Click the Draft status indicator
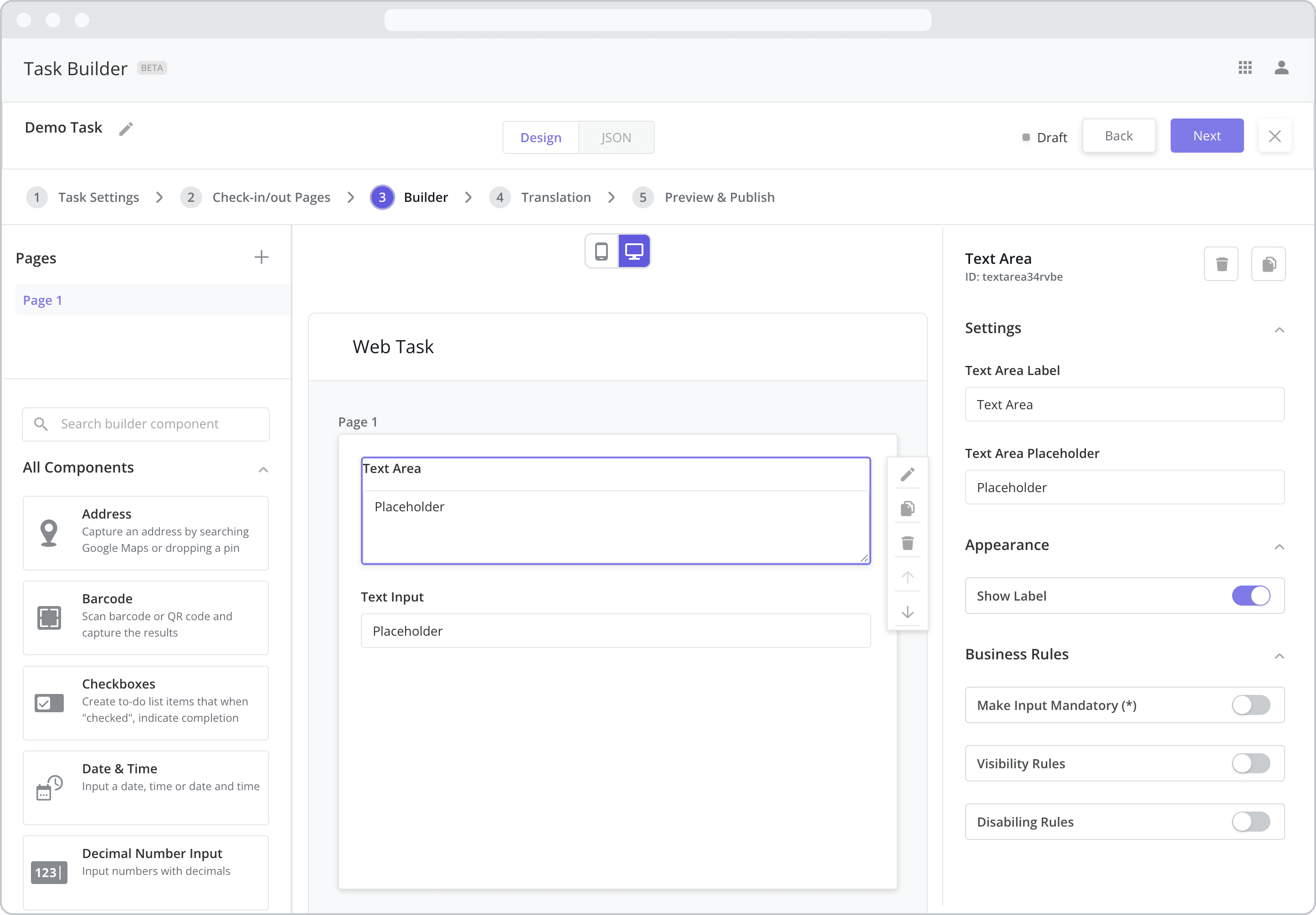The image size is (1316, 915). 1044,138
